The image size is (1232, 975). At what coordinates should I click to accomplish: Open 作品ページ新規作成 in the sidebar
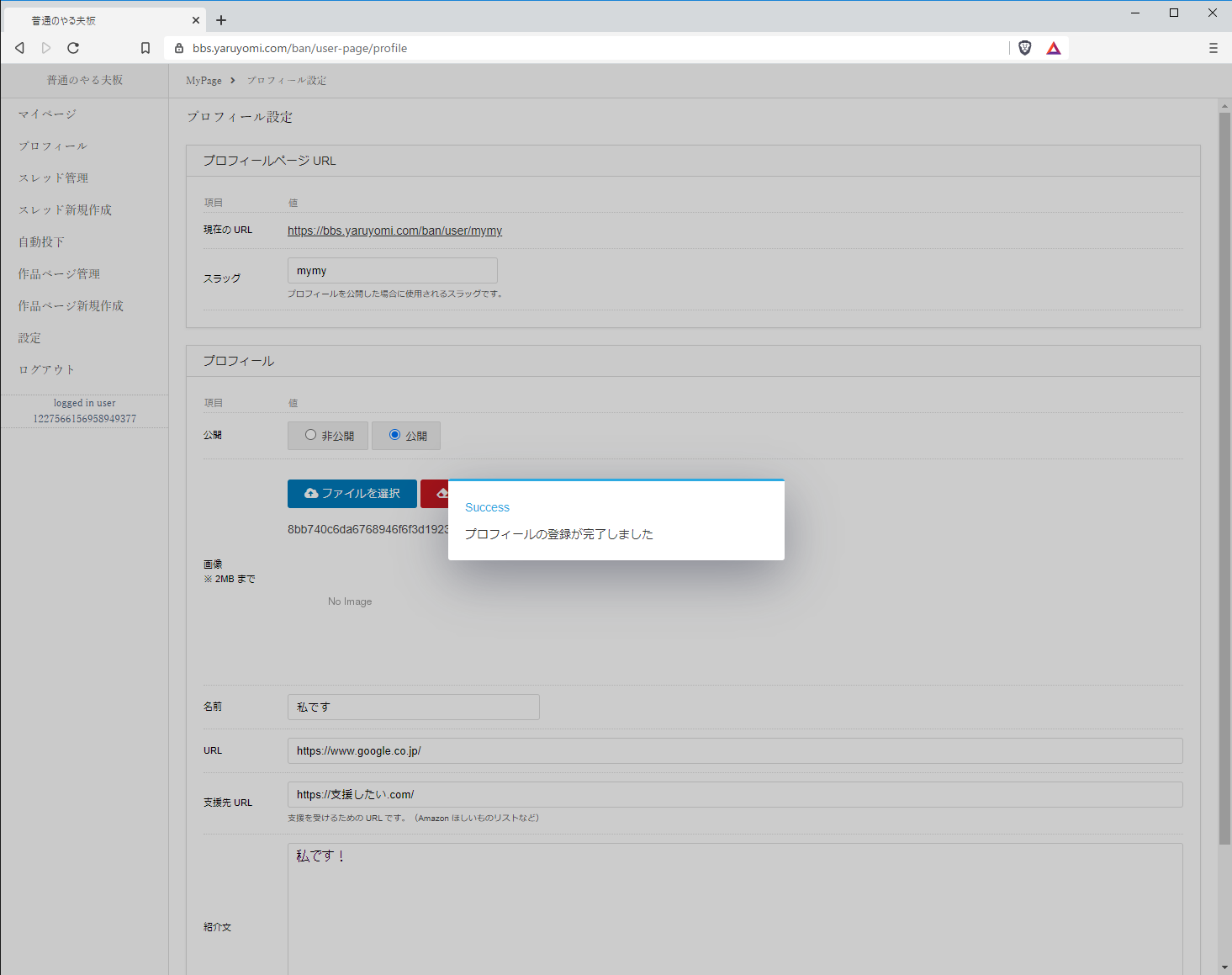pyautogui.click(x=71, y=305)
